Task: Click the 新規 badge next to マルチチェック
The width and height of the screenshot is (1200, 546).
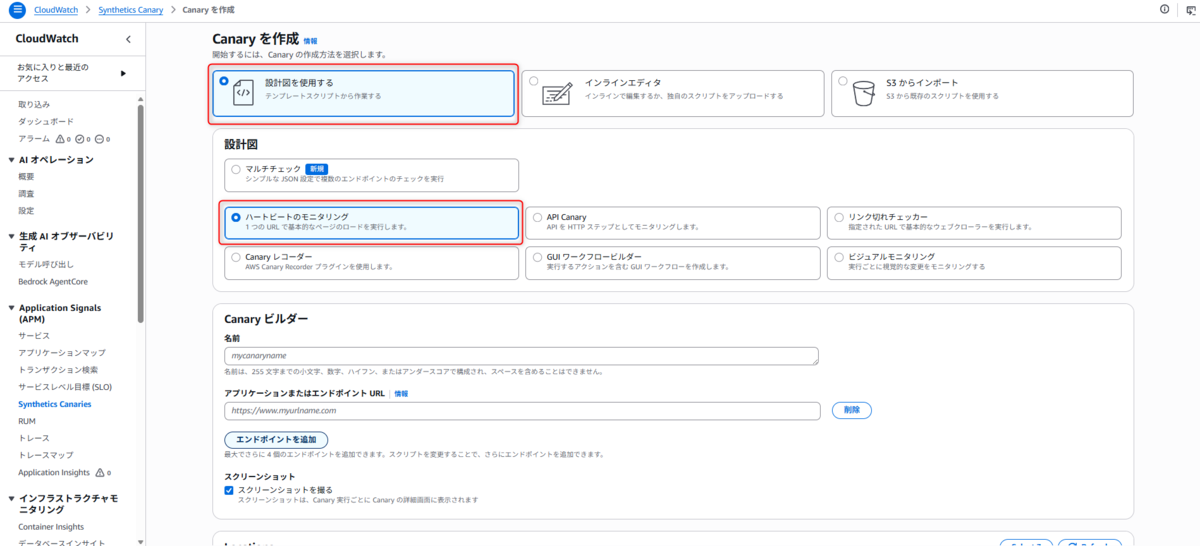Action: point(317,169)
